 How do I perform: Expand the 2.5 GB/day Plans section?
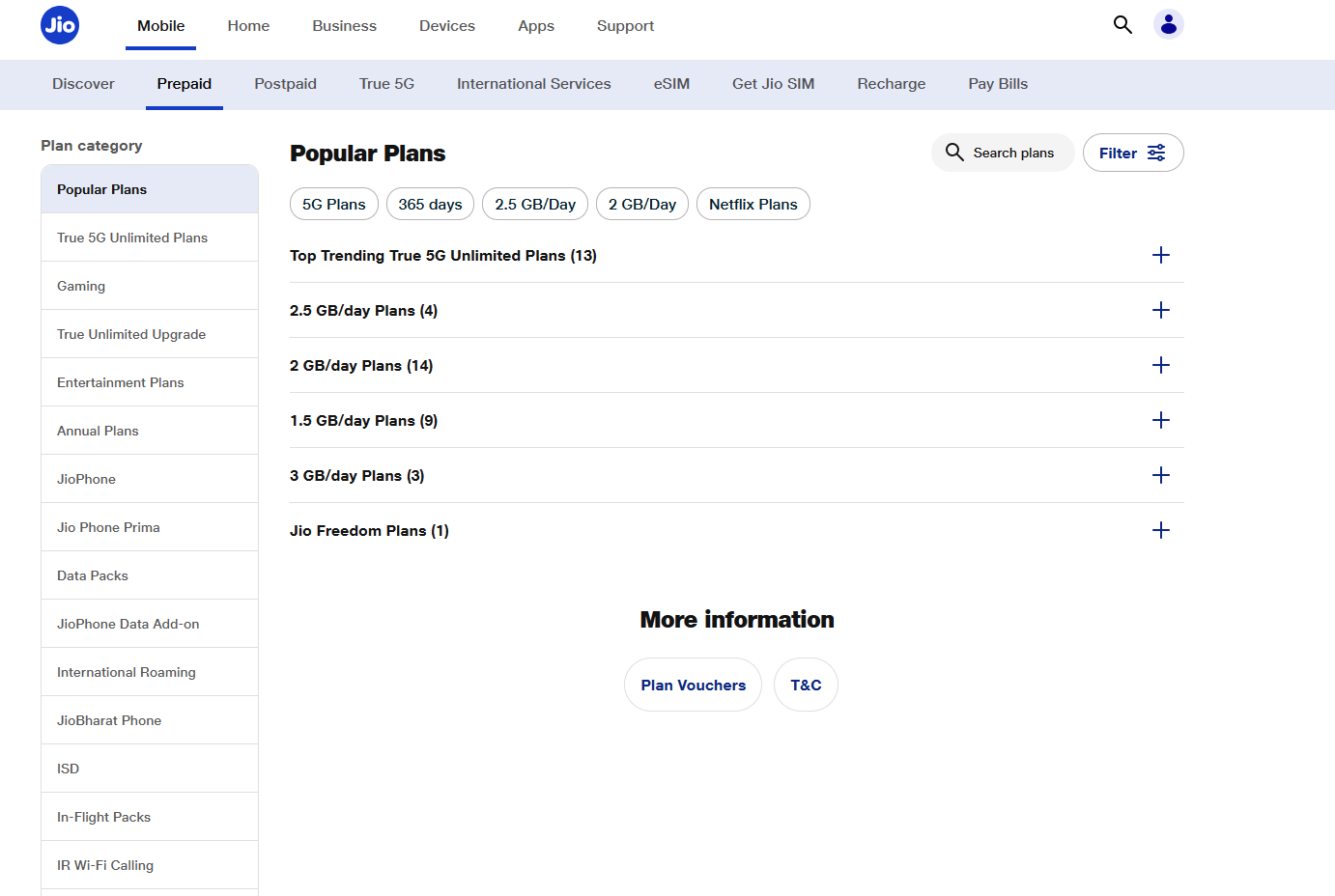pos(1161,310)
